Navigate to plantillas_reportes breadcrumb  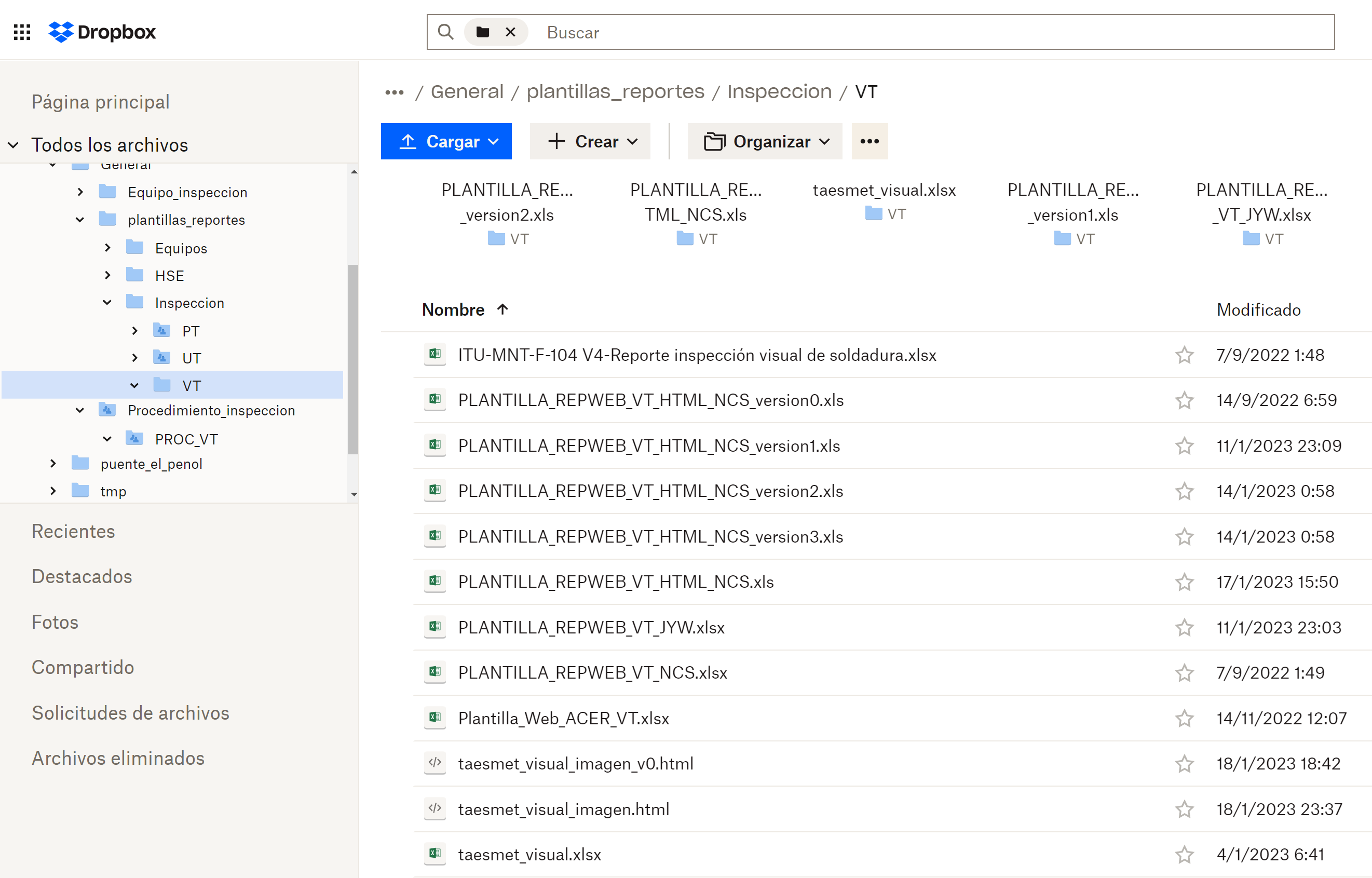[x=615, y=92]
